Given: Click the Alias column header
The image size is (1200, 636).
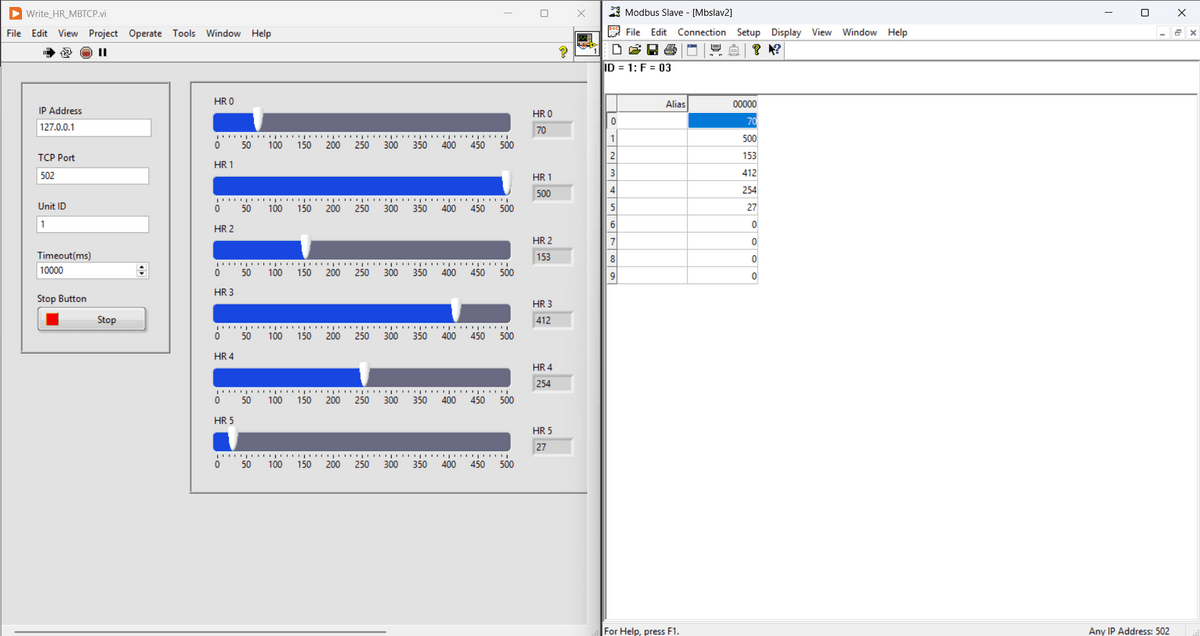Looking at the screenshot, I should point(652,104).
